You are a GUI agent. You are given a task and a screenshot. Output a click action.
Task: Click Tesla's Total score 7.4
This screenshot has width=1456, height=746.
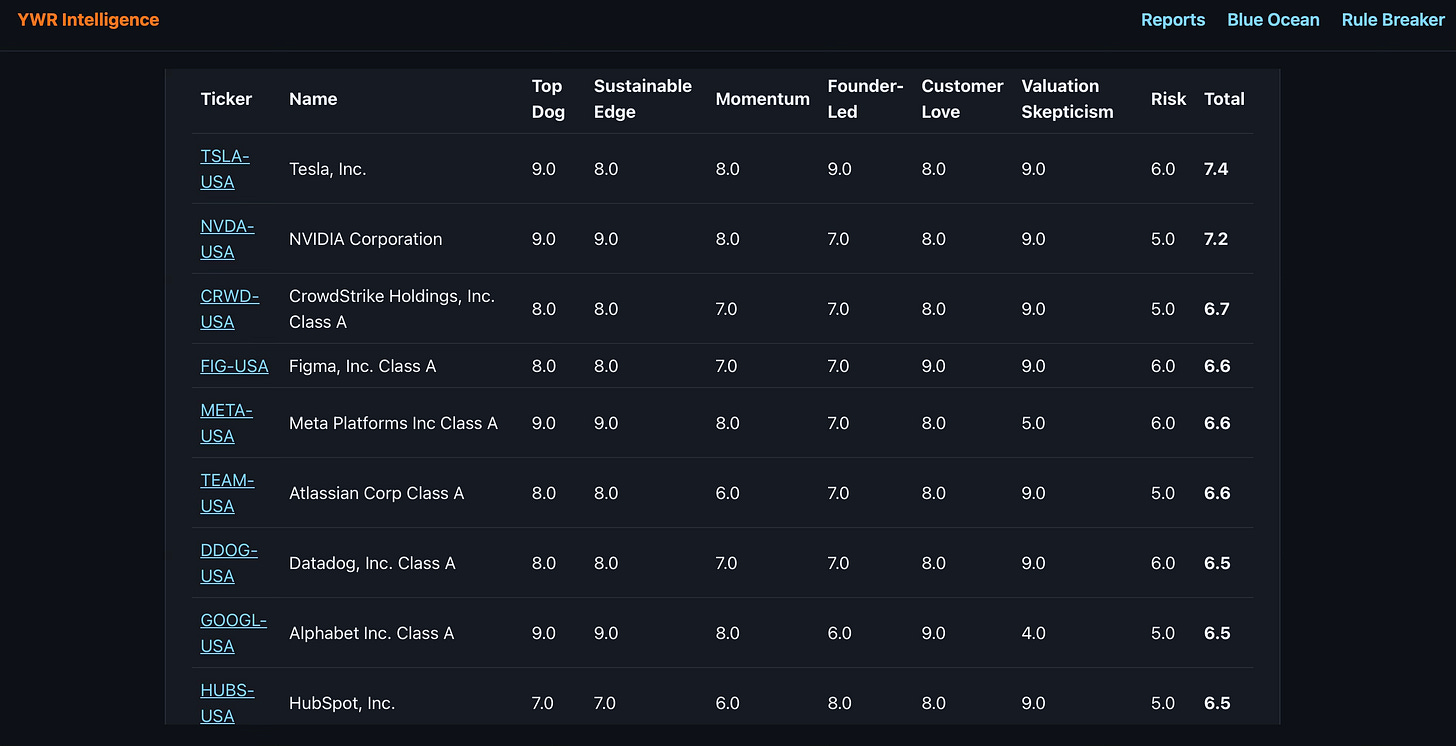(1216, 169)
